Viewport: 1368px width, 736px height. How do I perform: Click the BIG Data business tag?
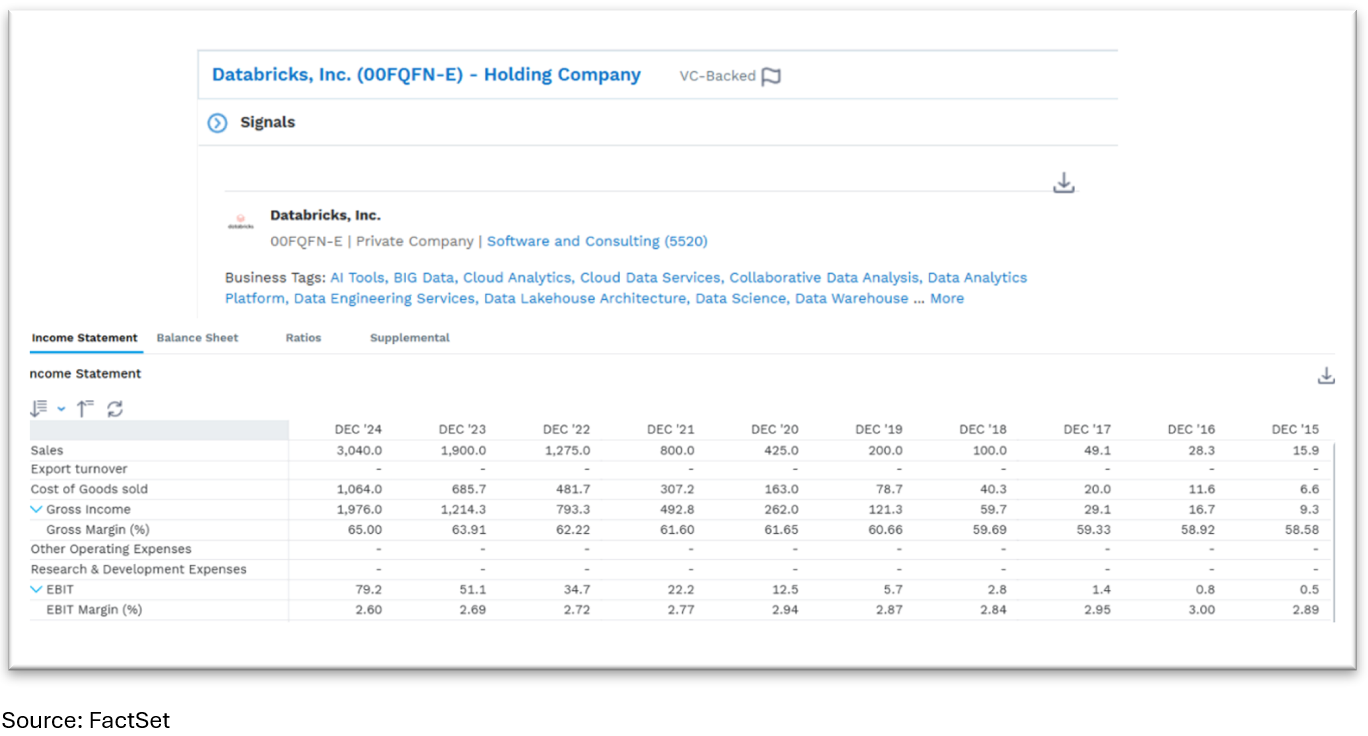[x=424, y=278]
